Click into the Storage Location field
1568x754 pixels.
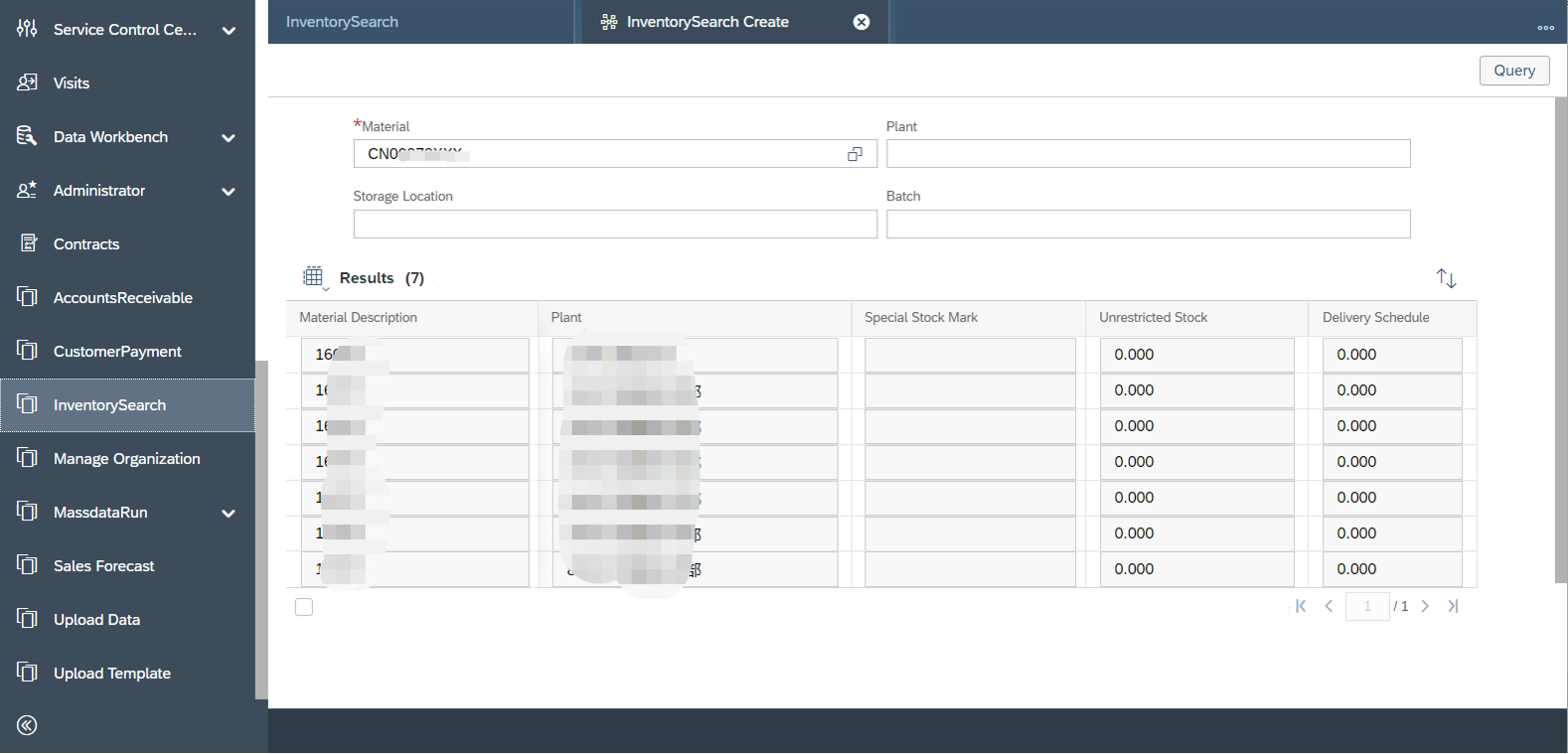(614, 225)
